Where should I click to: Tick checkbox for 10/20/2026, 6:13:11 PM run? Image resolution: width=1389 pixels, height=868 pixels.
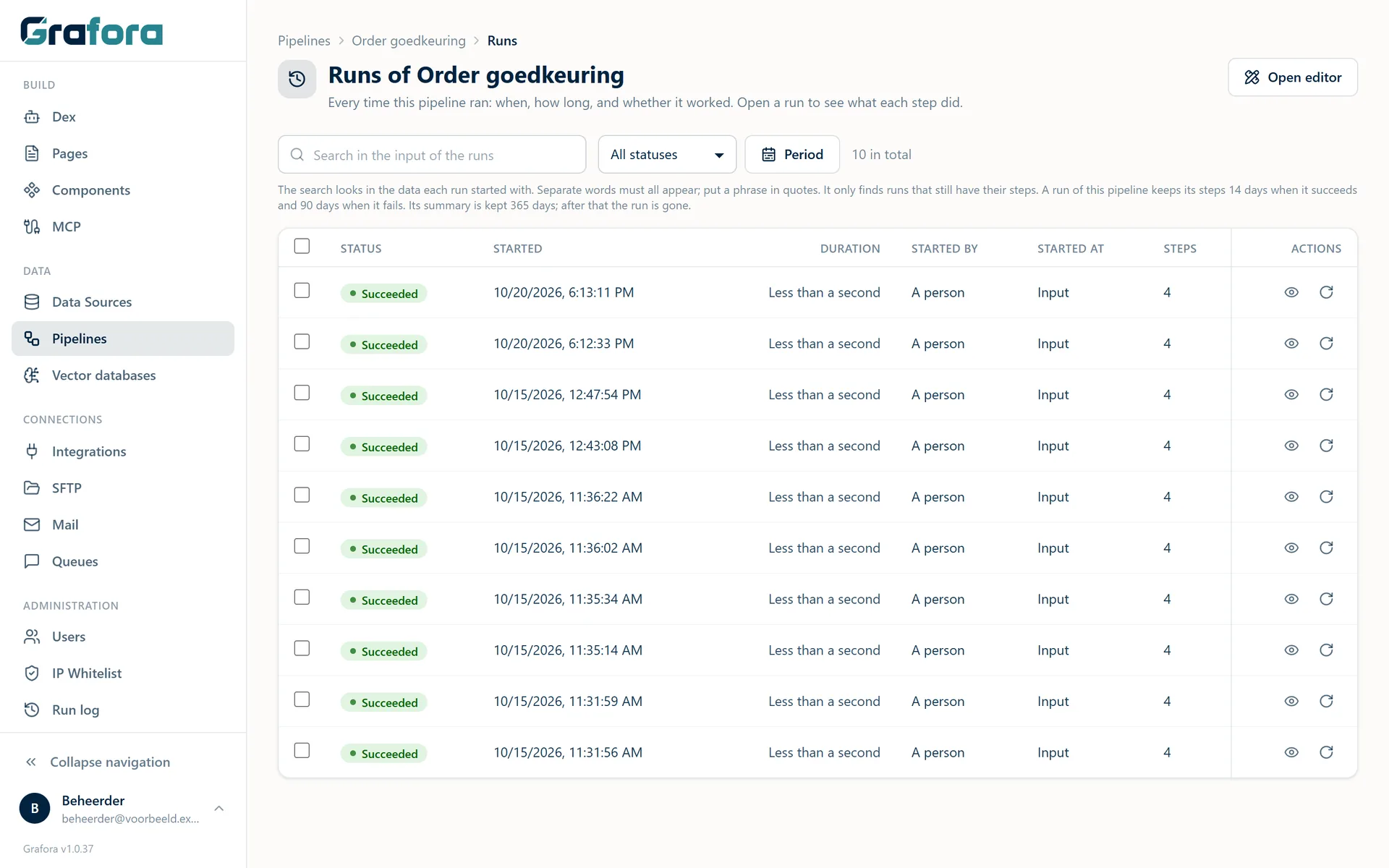click(302, 290)
